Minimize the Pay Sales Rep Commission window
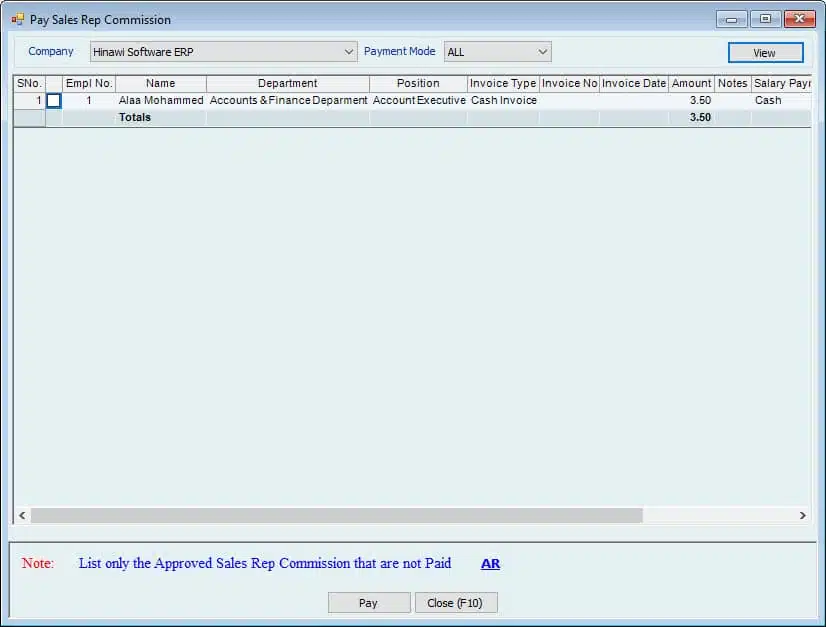Image resolution: width=826 pixels, height=627 pixels. click(x=732, y=19)
